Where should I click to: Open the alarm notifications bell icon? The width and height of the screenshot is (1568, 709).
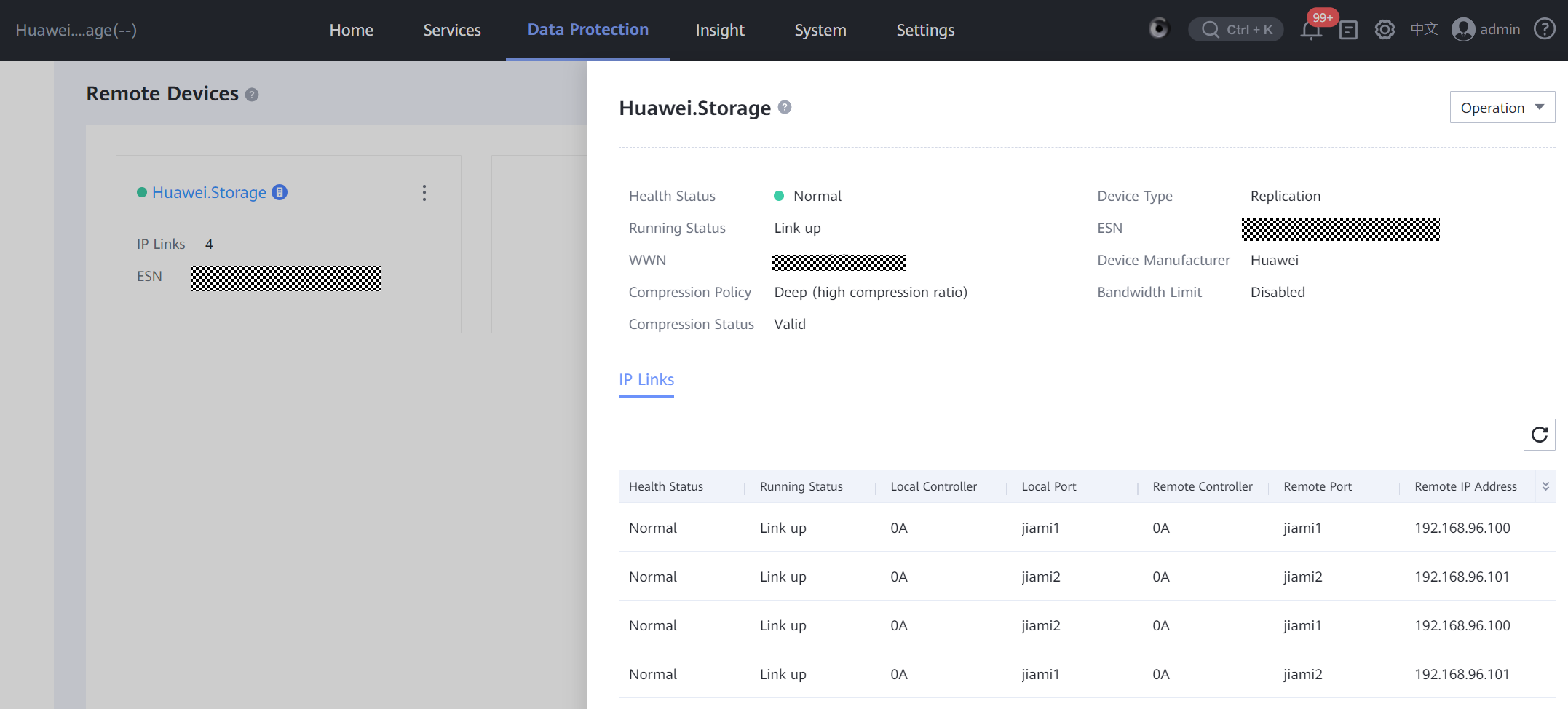point(1311,31)
